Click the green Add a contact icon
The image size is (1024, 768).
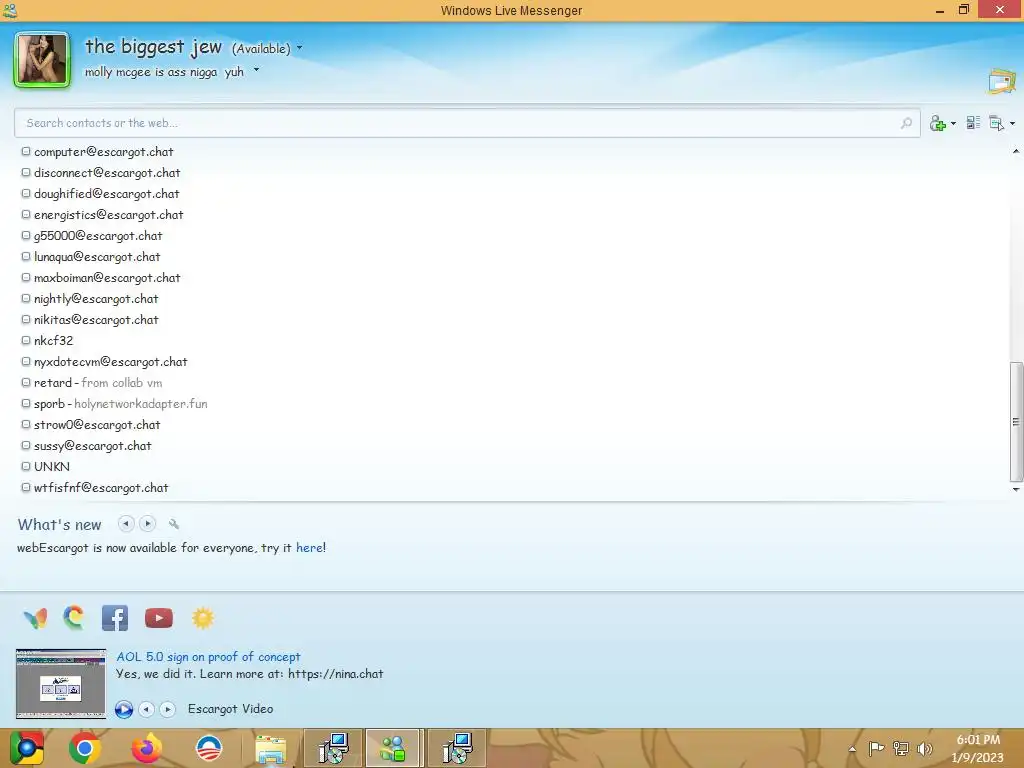(x=938, y=123)
